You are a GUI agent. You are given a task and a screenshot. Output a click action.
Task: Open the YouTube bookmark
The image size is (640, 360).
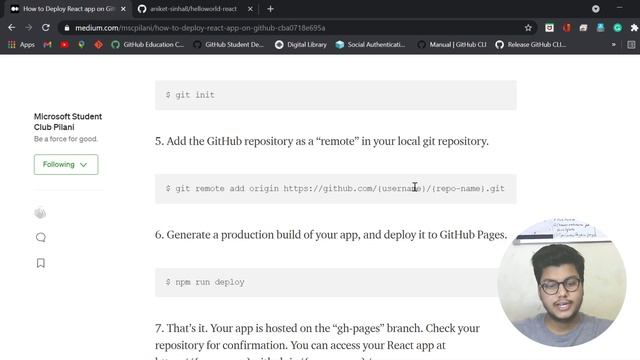64,44
